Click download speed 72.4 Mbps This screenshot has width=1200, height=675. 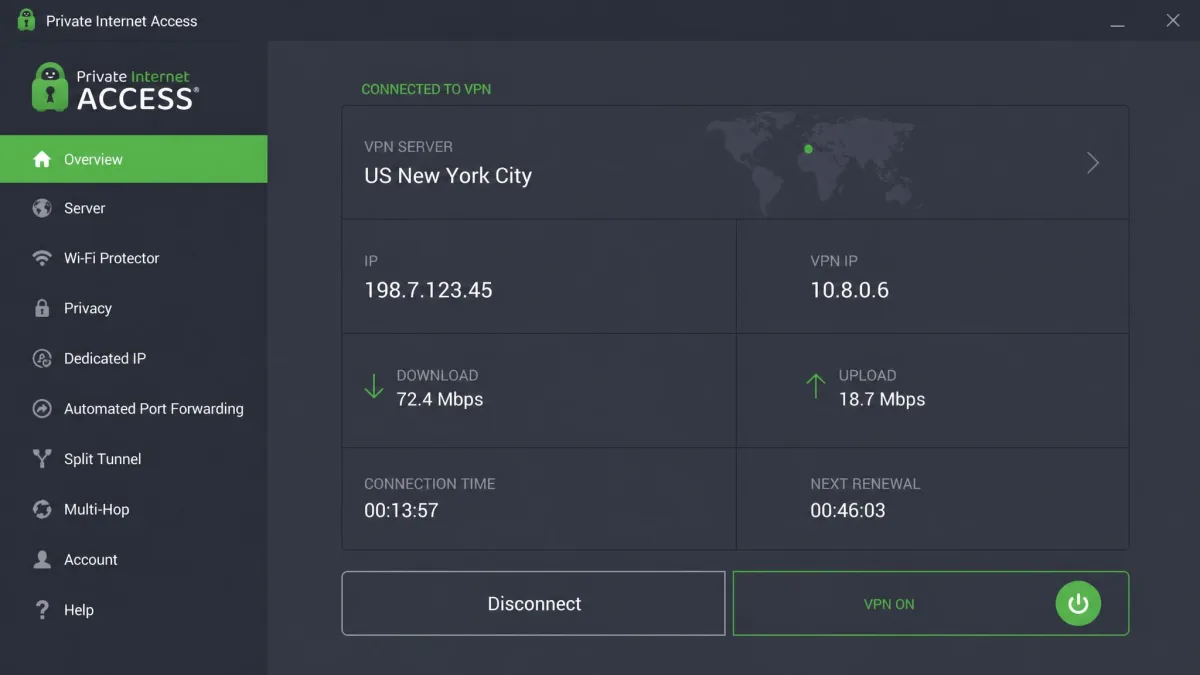[x=440, y=399]
